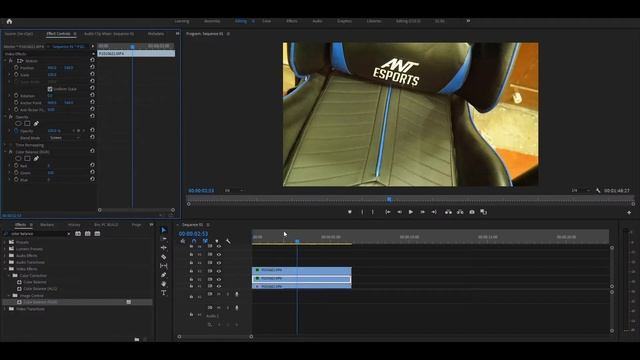Click Color Balance (RGB) pen mask
The height and width of the screenshot is (360, 640).
point(36,158)
